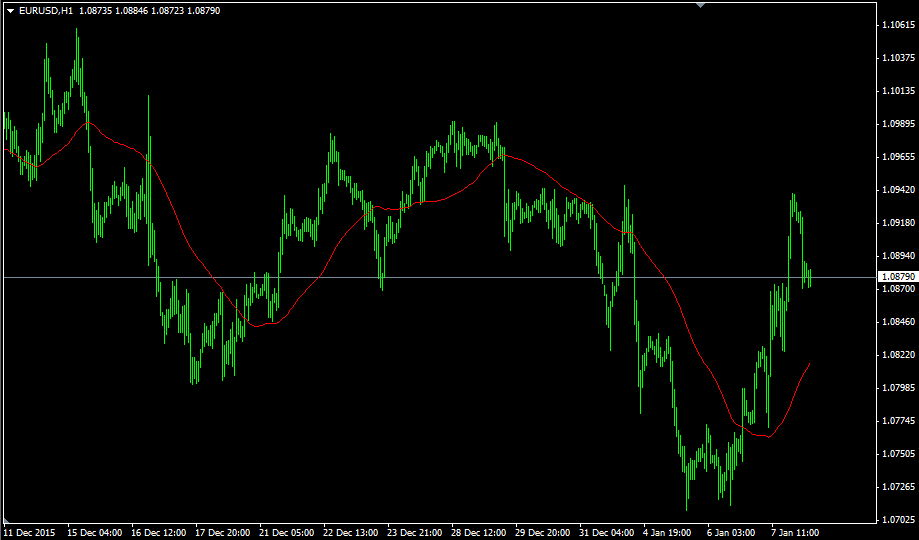The height and width of the screenshot is (540, 919).
Task: Click the 31 Dec 04:00 time label
Action: [x=607, y=532]
